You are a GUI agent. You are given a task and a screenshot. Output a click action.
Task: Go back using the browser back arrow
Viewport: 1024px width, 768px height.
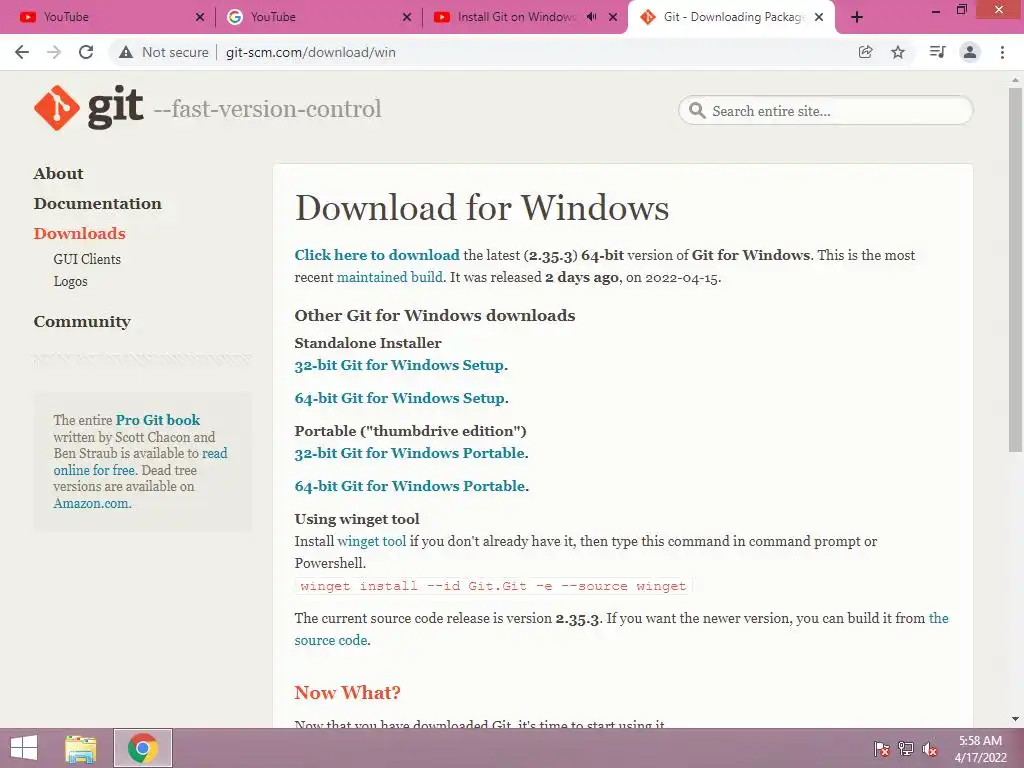tap(22, 52)
